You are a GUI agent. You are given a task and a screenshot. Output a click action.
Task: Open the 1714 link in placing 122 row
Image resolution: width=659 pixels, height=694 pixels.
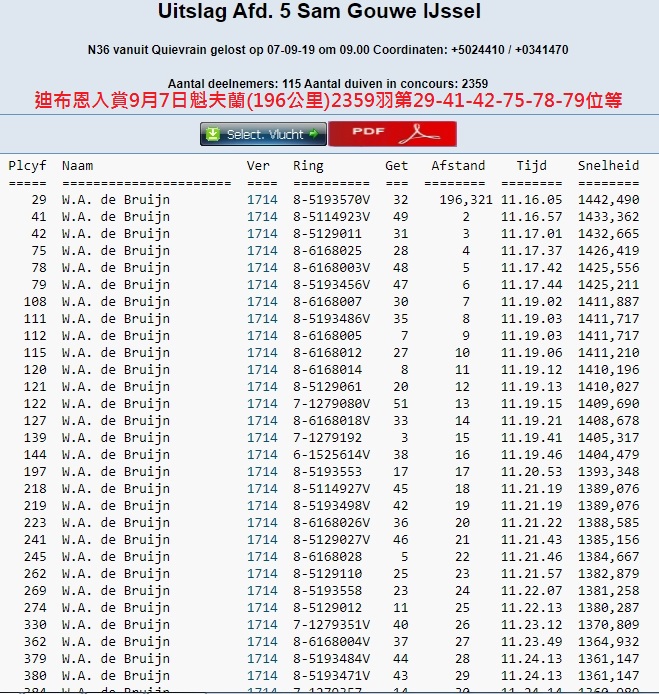point(262,404)
